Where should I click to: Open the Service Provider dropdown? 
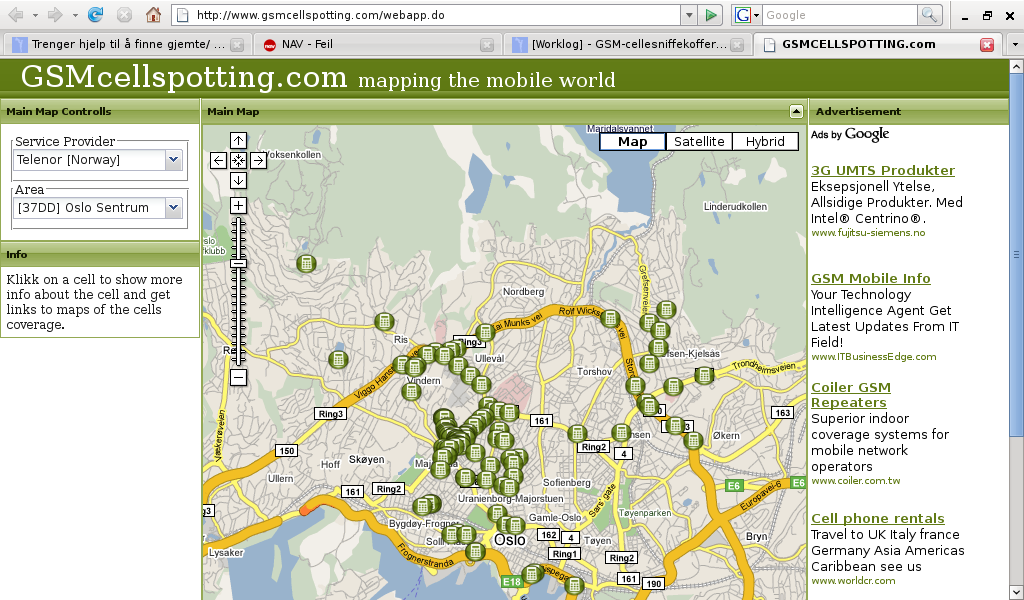click(x=173, y=159)
